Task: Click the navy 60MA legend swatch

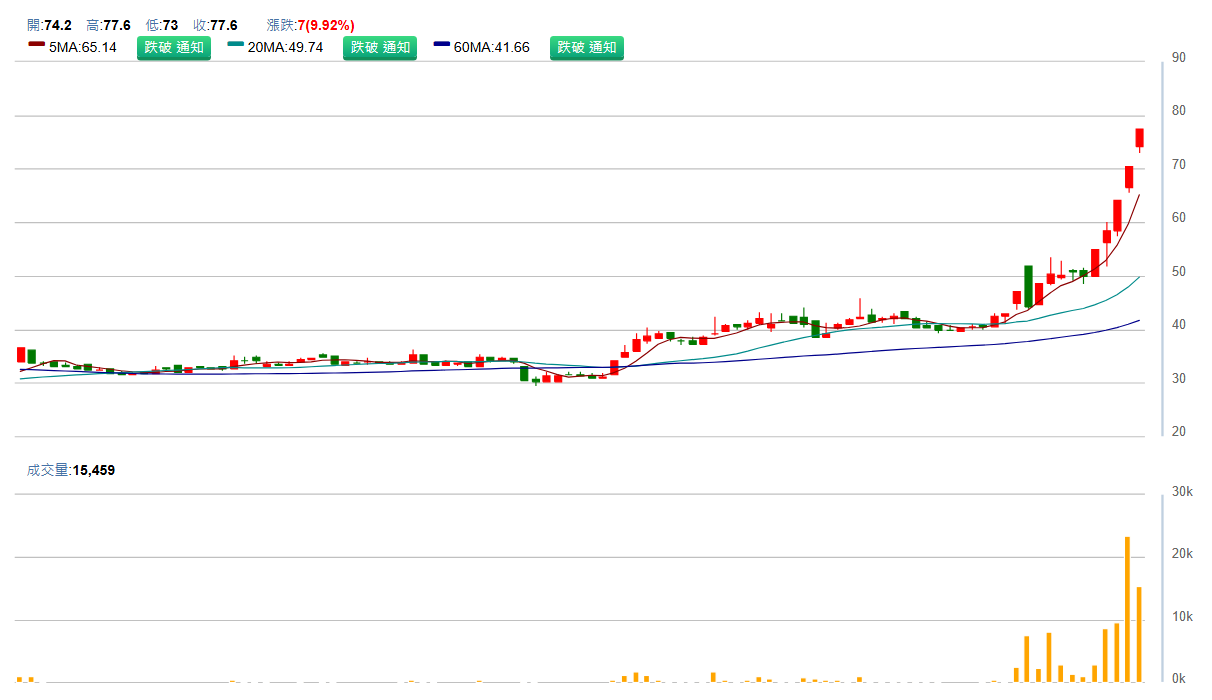Action: tap(442, 45)
